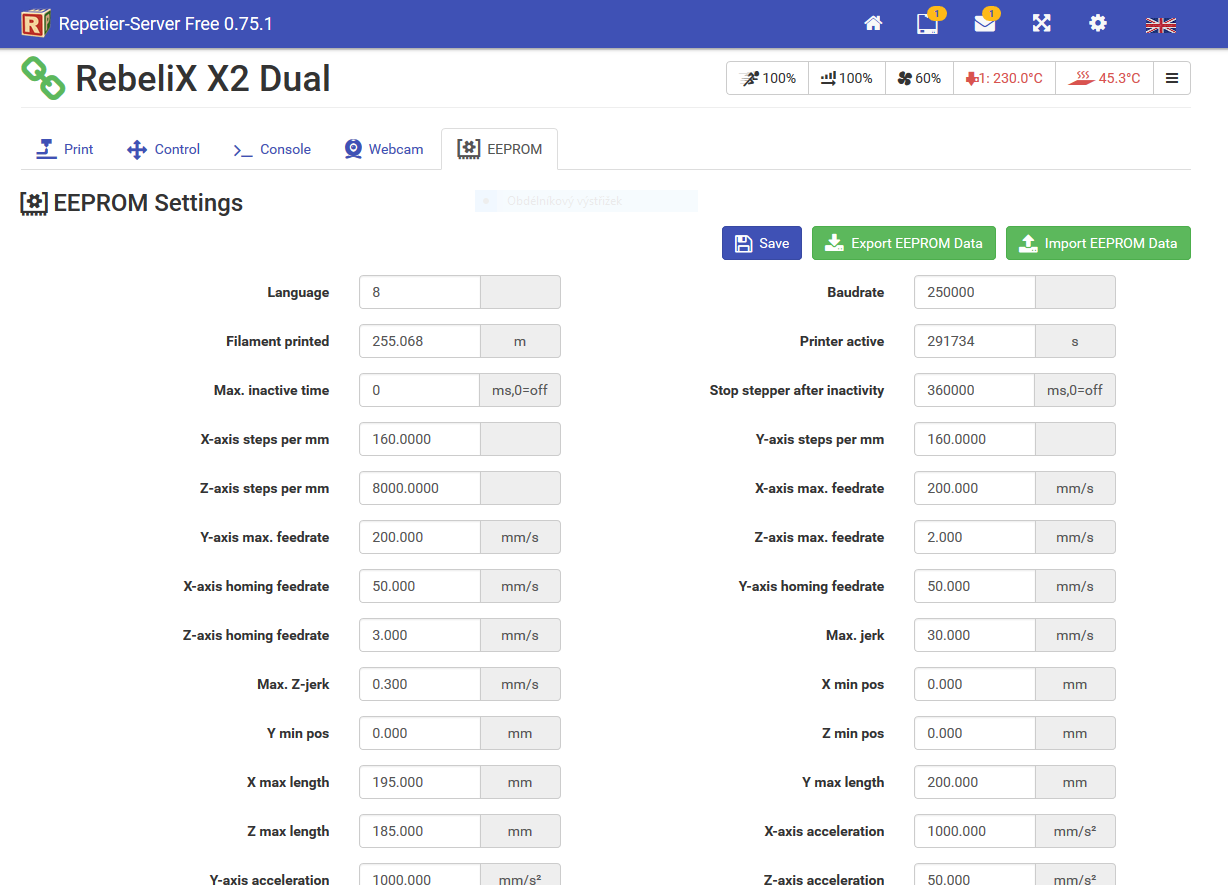This screenshot has width=1228, height=885.
Task: Click the blue Save button
Action: click(x=761, y=243)
